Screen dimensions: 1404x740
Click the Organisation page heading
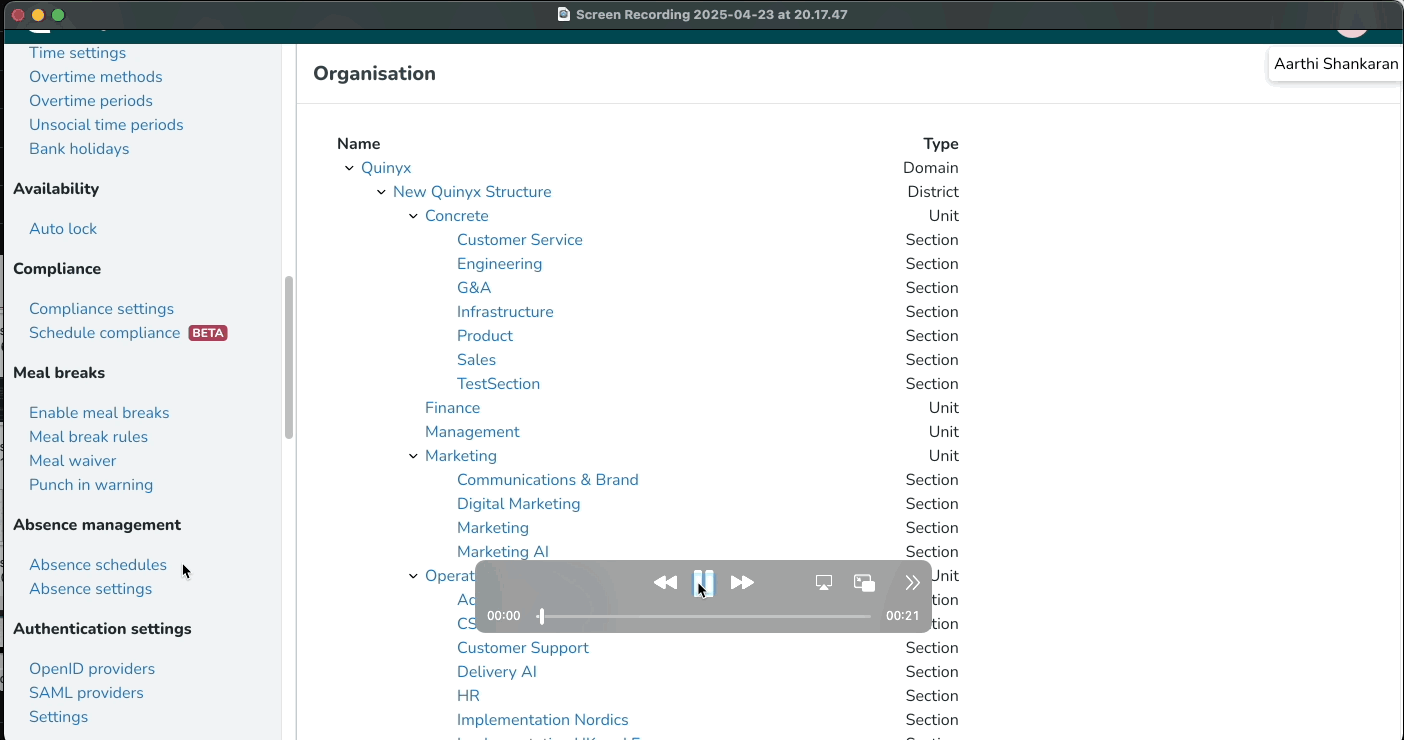[375, 74]
